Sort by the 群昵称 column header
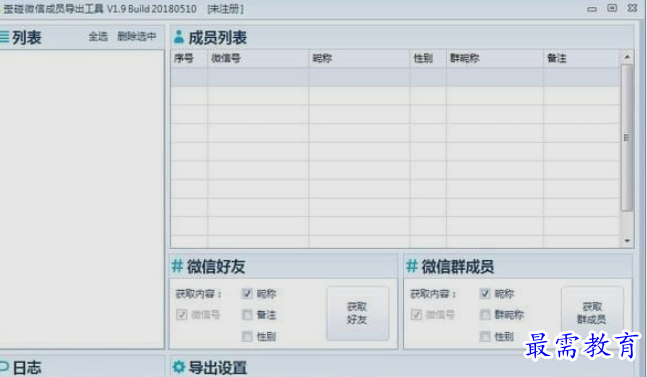647x377 pixels. pyautogui.click(x=495, y=59)
